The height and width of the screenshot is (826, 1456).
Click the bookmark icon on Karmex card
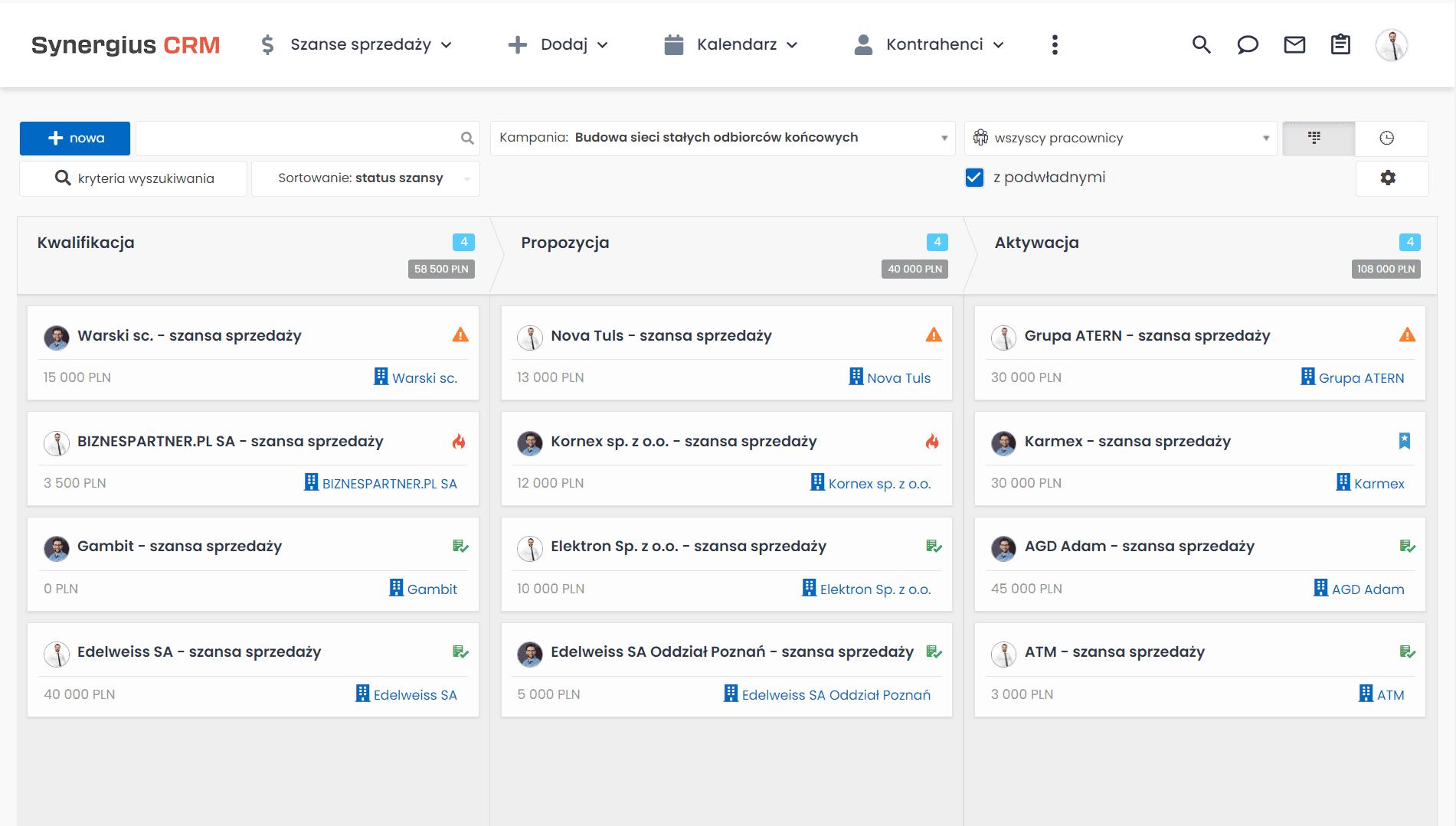coord(1405,441)
